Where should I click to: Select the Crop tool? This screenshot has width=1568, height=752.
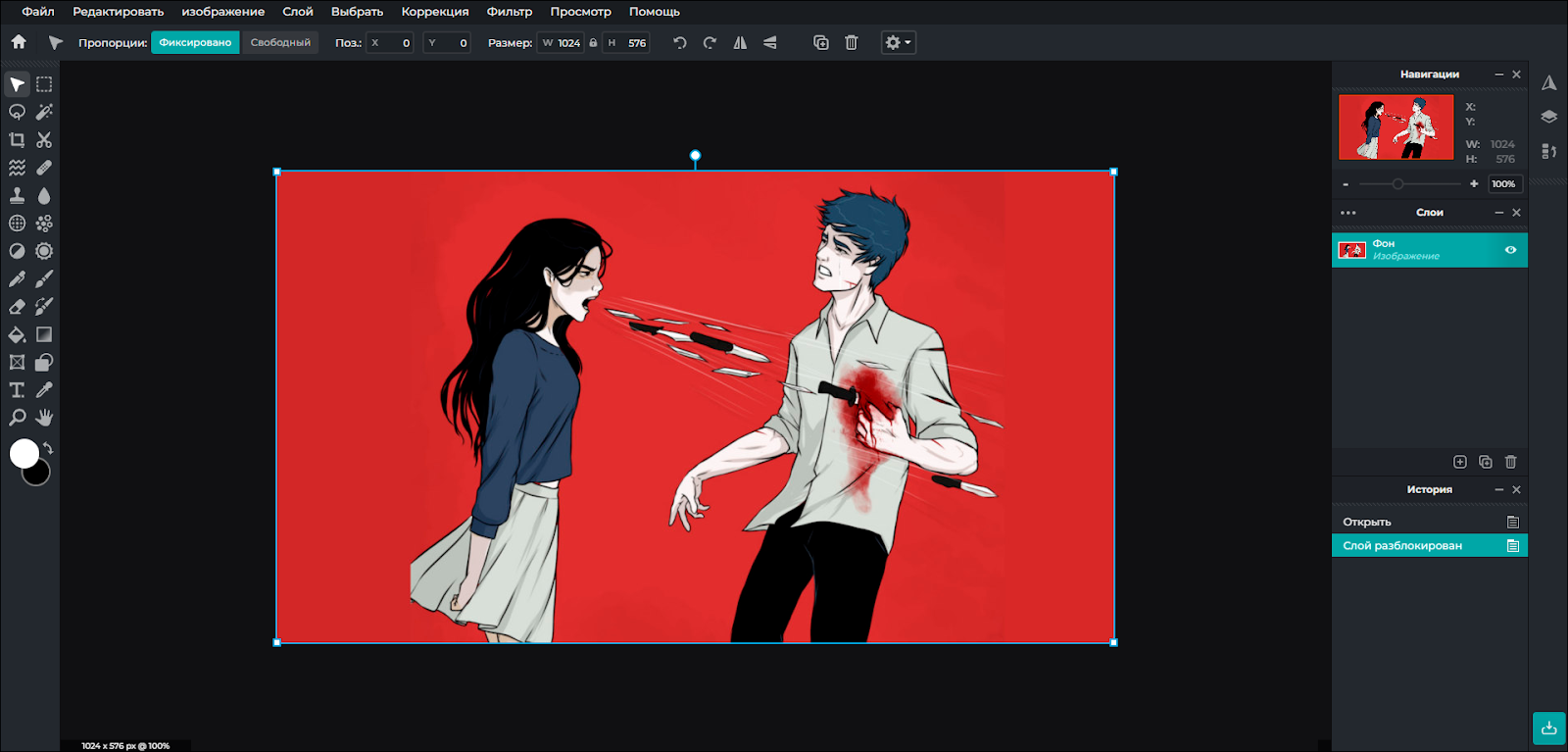17,140
